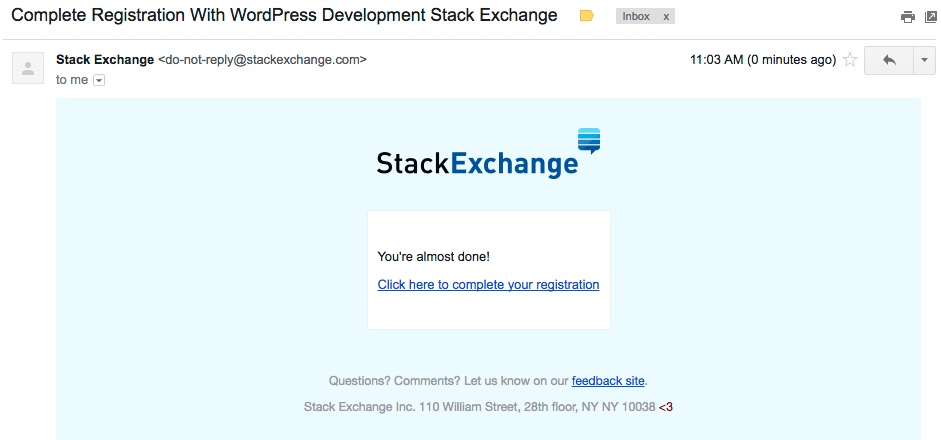Viewport: 941px width, 440px height.
Task: Click the email subject heading
Action: 284,16
